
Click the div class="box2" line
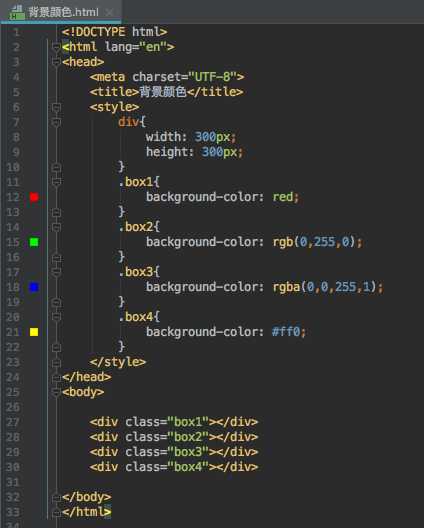pos(174,437)
